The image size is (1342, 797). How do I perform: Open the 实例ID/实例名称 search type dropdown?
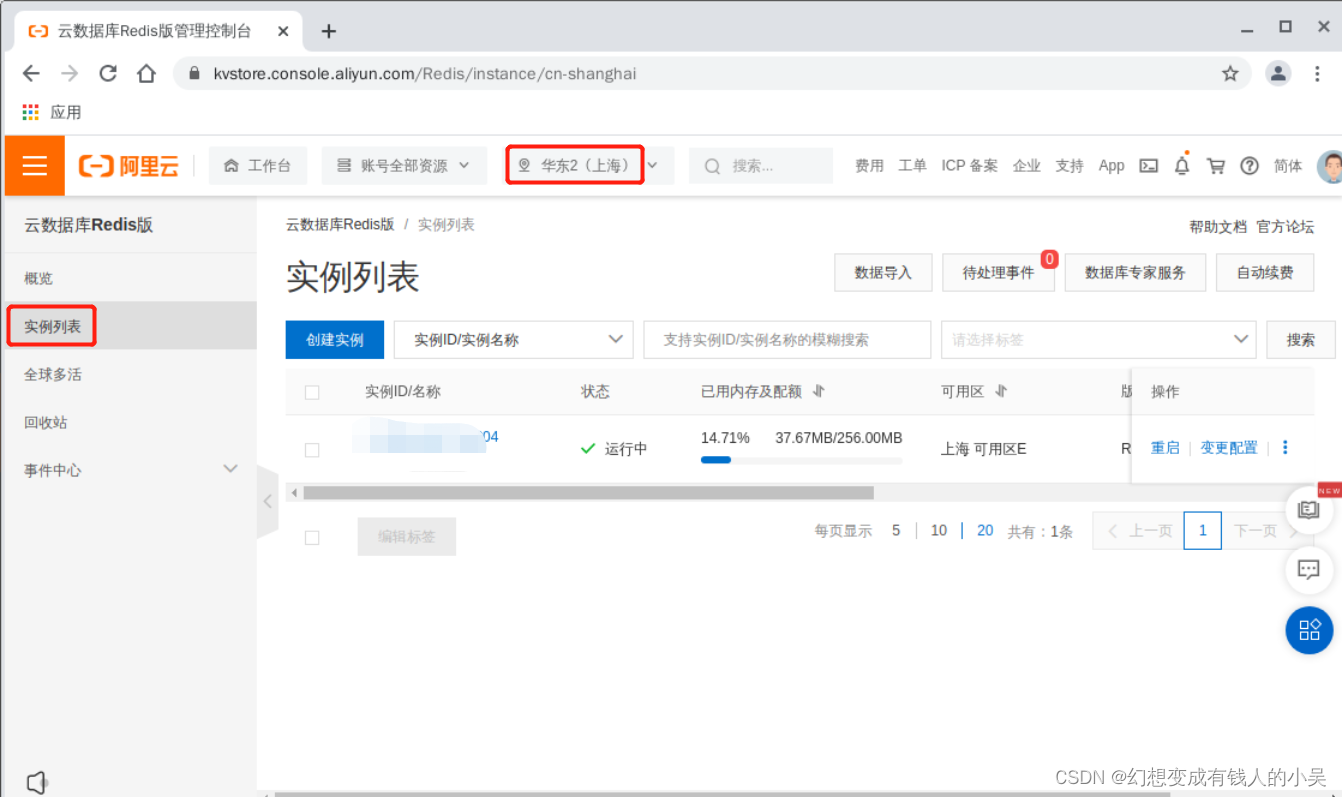click(x=514, y=340)
